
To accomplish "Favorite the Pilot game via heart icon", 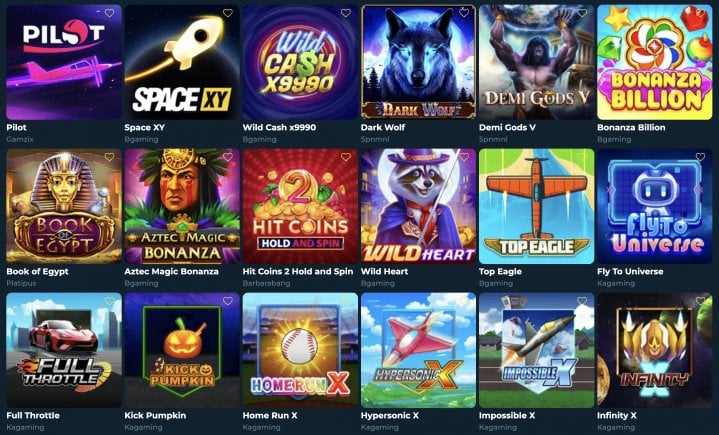I will pyautogui.click(x=109, y=13).
